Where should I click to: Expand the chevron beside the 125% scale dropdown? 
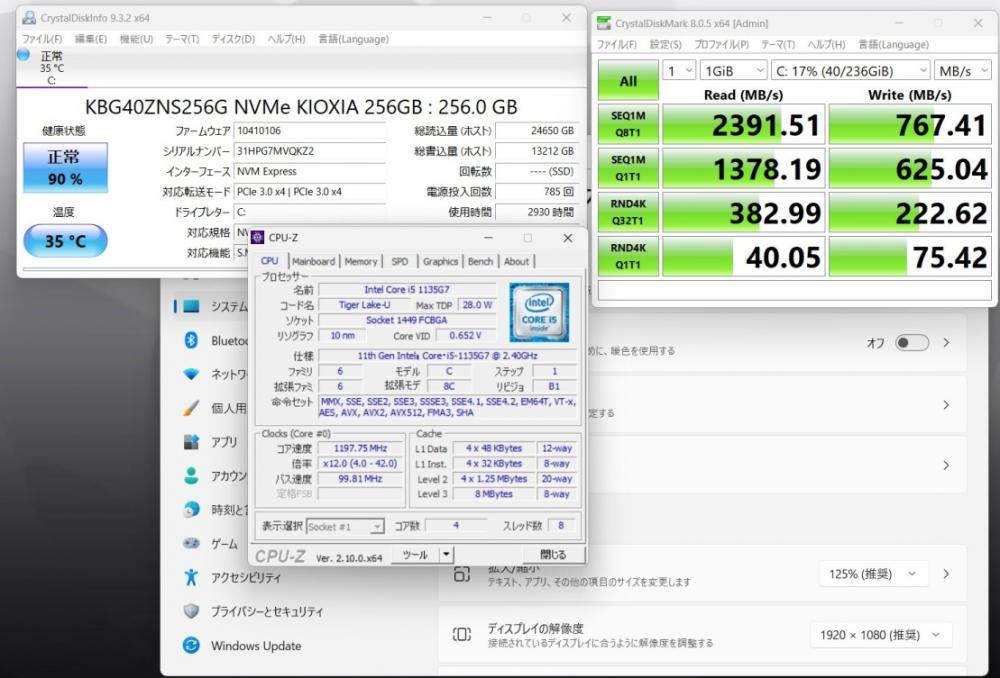947,574
